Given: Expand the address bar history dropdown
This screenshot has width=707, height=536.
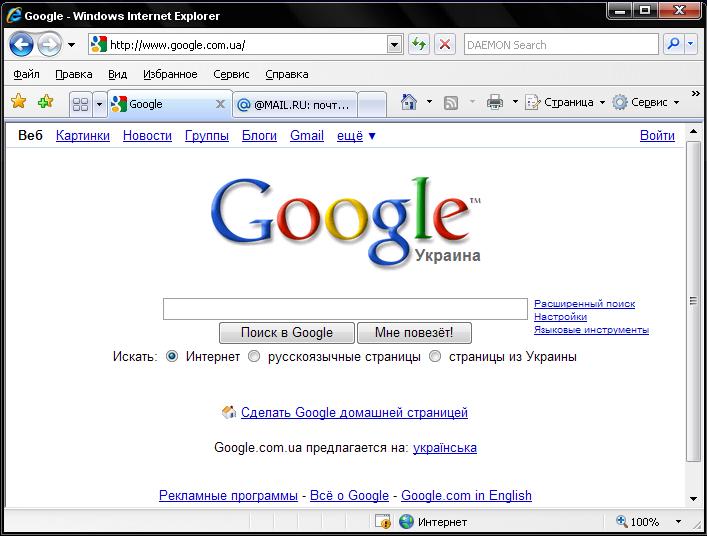Looking at the screenshot, I should click(395, 45).
